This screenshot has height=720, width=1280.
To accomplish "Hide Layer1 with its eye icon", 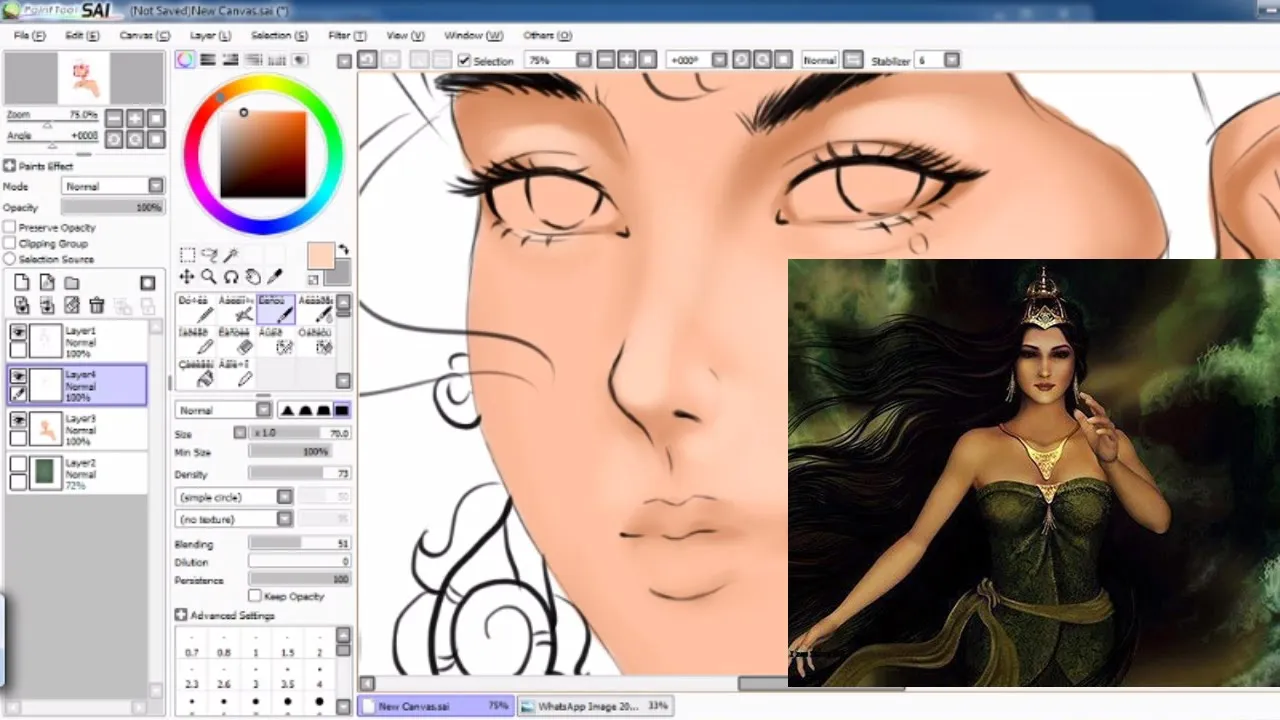I will tap(18, 333).
